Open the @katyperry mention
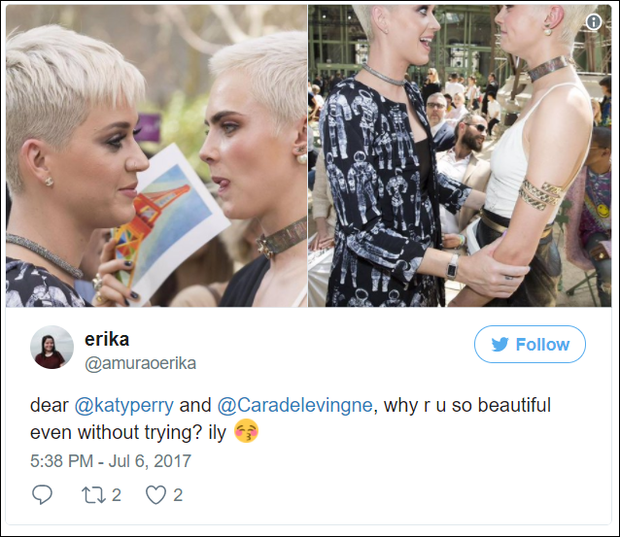This screenshot has height=537, width=620. point(124,405)
